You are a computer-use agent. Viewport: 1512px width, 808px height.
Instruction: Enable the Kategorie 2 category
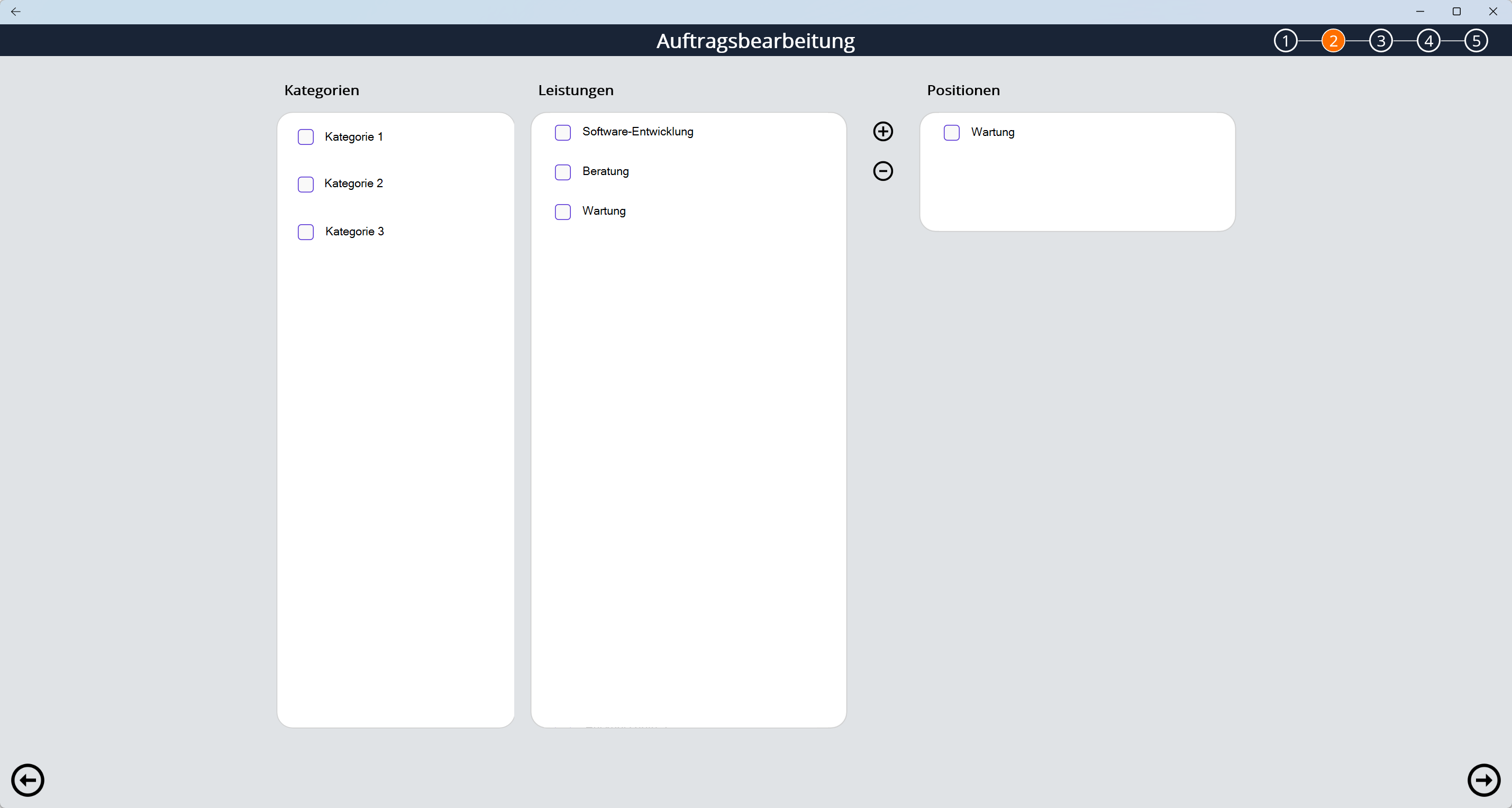(x=306, y=184)
